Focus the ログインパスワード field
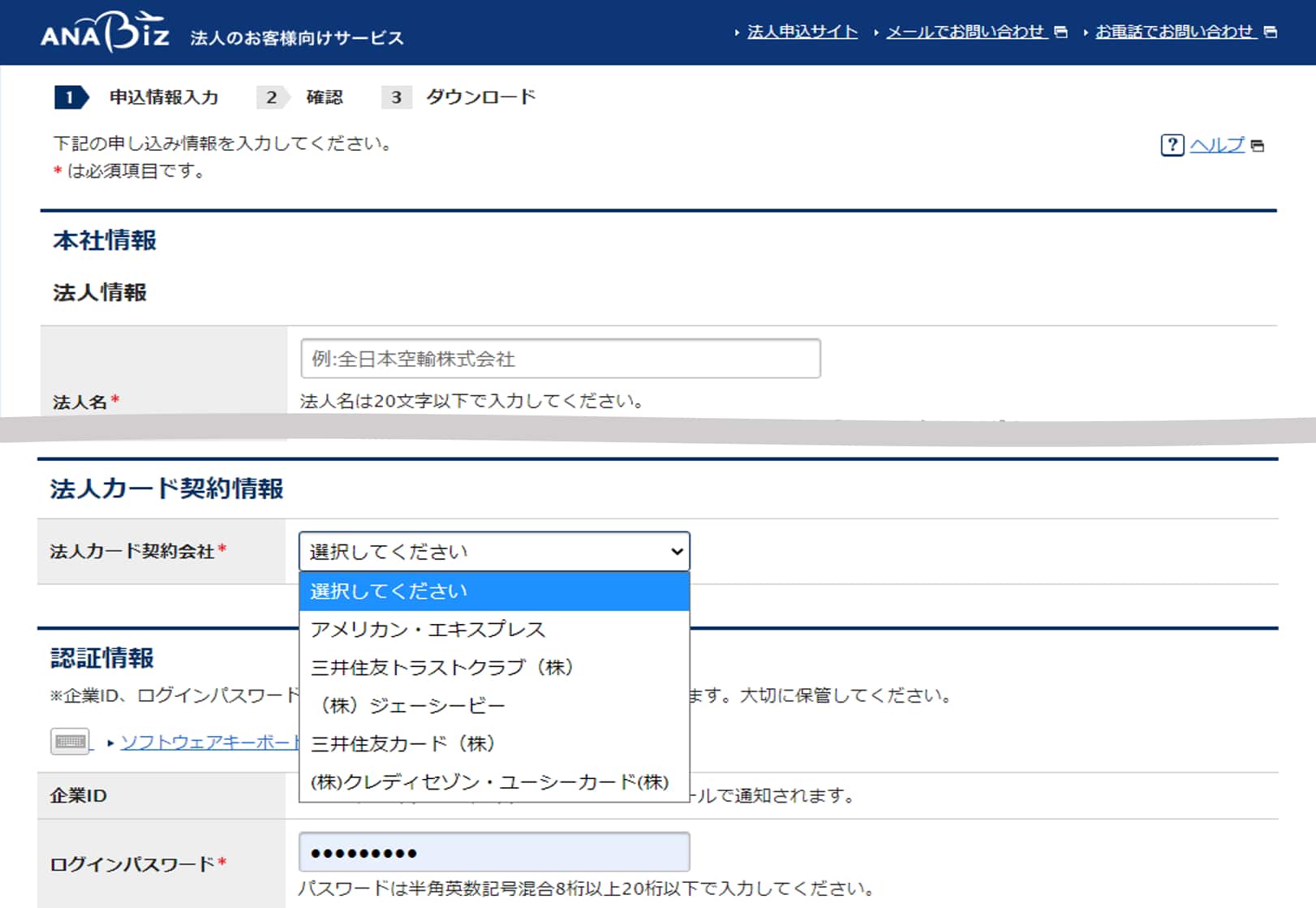 point(494,853)
